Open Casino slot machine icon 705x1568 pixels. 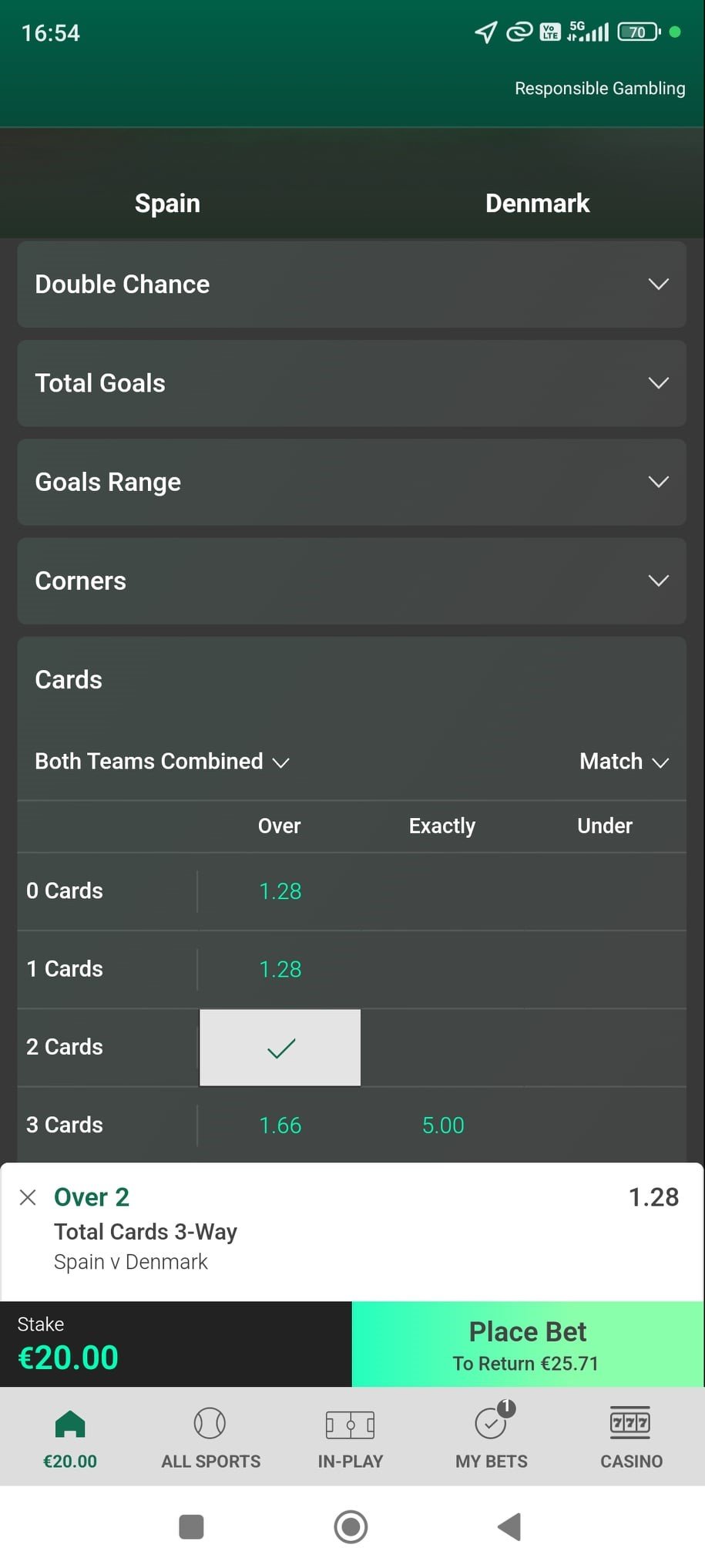(x=630, y=1423)
